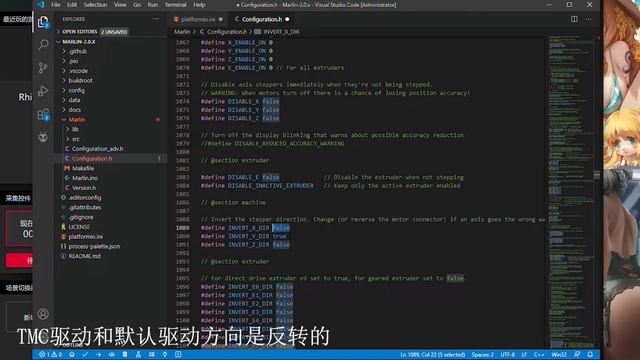
Task: Open the Explorer view in activity bar
Action: point(43,22)
